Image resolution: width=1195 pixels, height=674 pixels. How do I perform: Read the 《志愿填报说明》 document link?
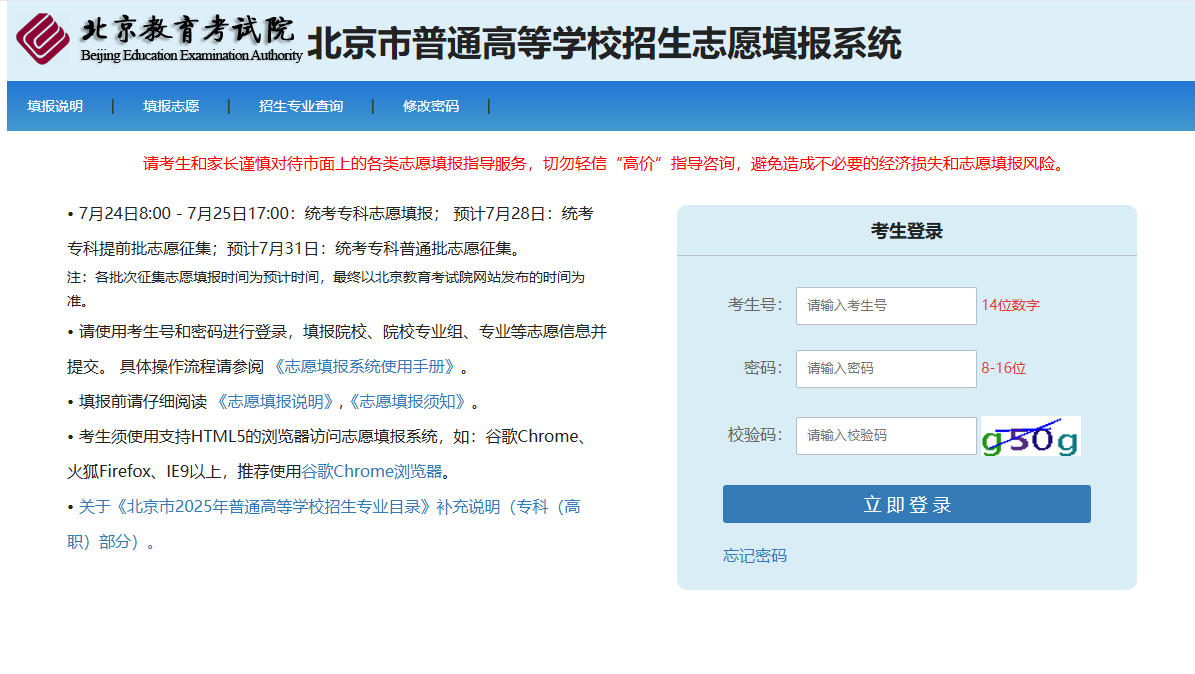(x=275, y=402)
